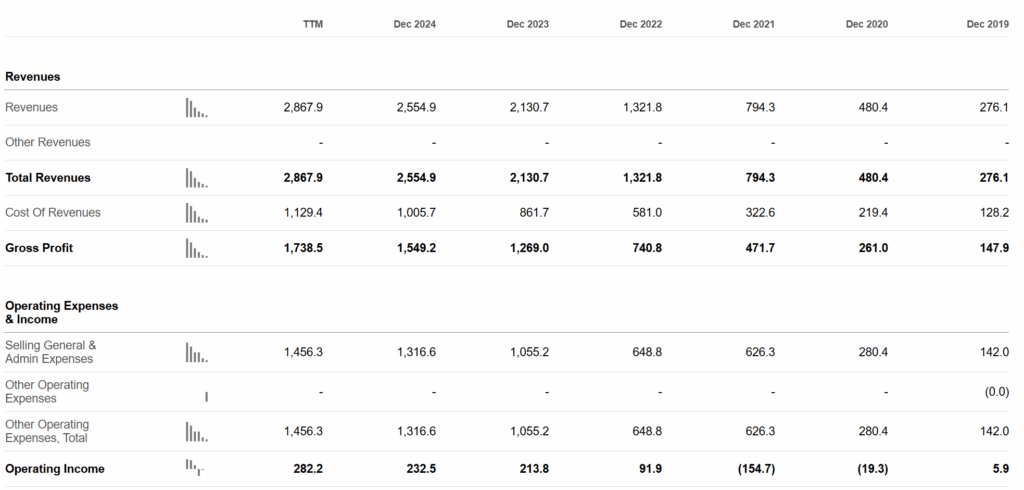Click the Other Revenues row label
Viewport: 1024px width, 490px height.
(48, 142)
